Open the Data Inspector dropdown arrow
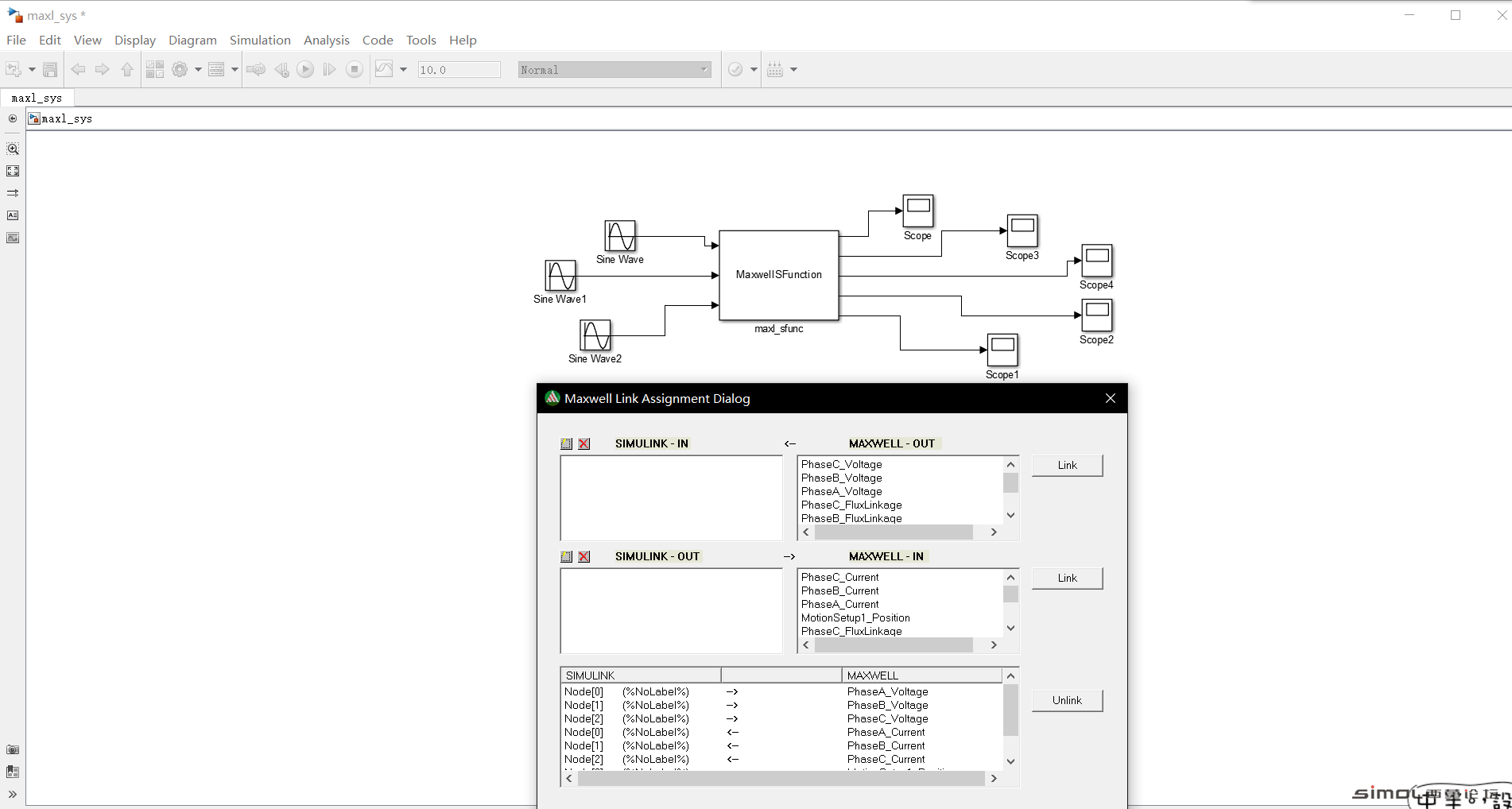Viewport: 1512px width, 809px height. click(x=403, y=70)
